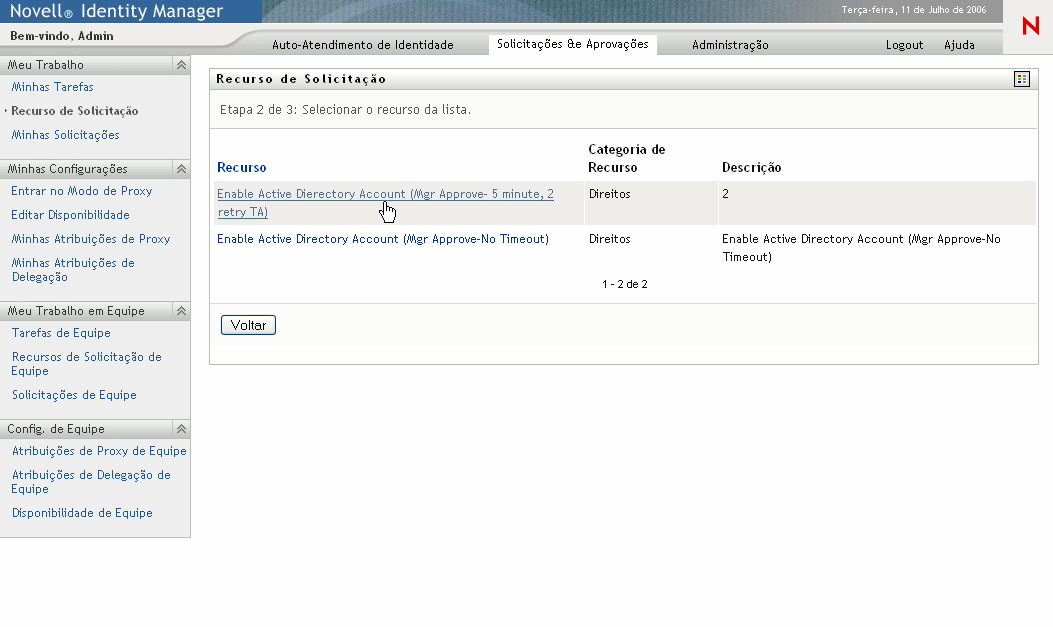This screenshot has height=627, width=1053.
Task: Open Atribuições de Proxy de Equipe
Action: pyautogui.click(x=99, y=451)
